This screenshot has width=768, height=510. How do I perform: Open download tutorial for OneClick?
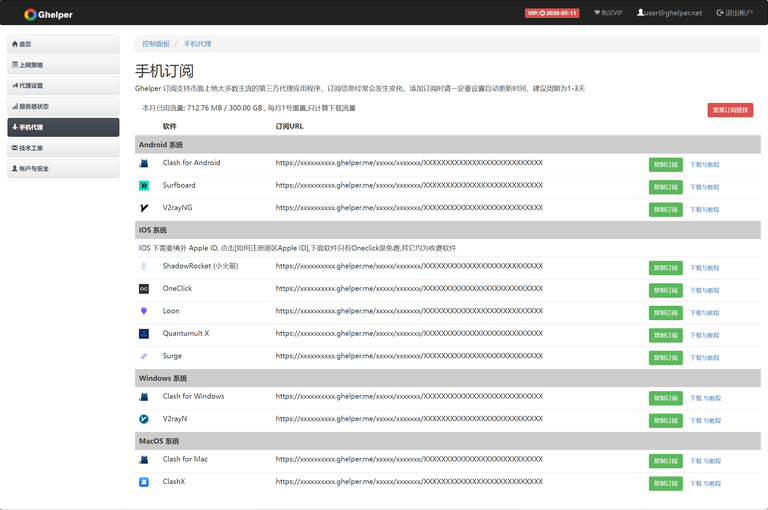coord(704,291)
